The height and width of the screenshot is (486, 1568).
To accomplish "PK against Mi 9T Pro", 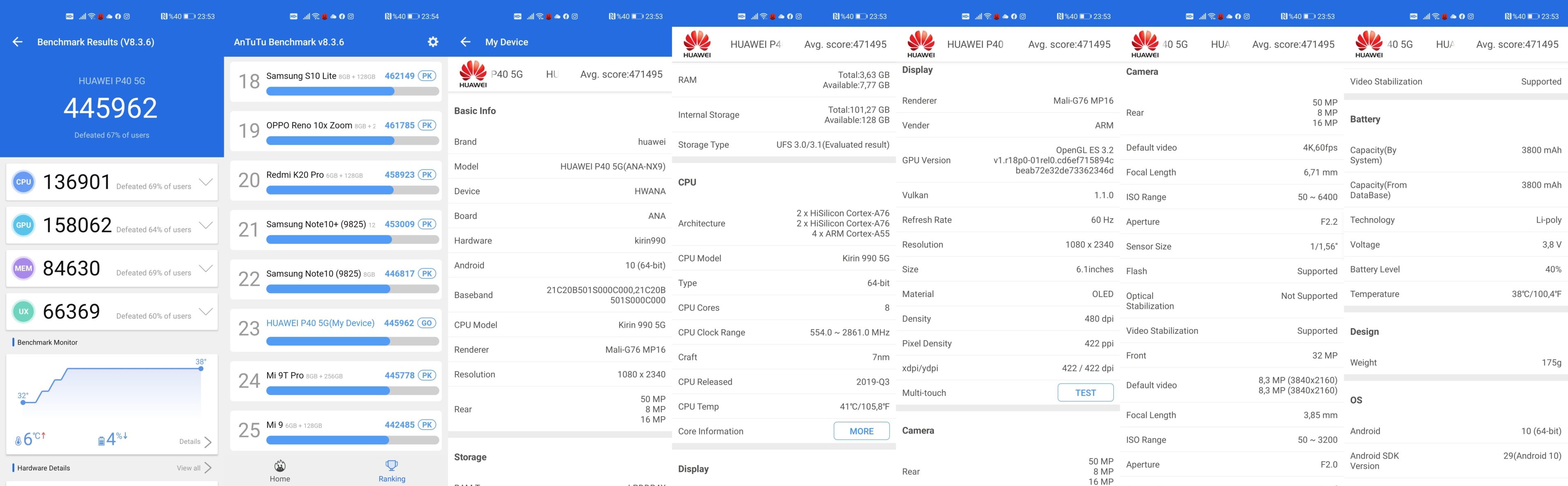I will click(x=427, y=375).
